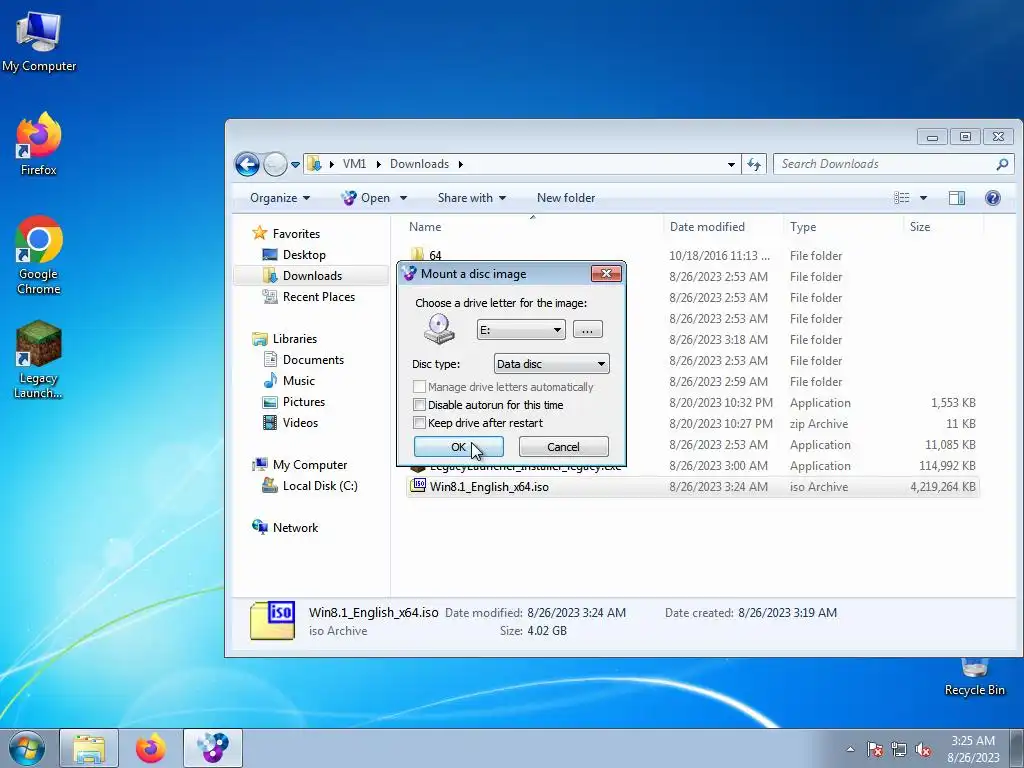Select Libraries in navigation pane
Image resolution: width=1024 pixels, height=768 pixels.
(x=295, y=338)
